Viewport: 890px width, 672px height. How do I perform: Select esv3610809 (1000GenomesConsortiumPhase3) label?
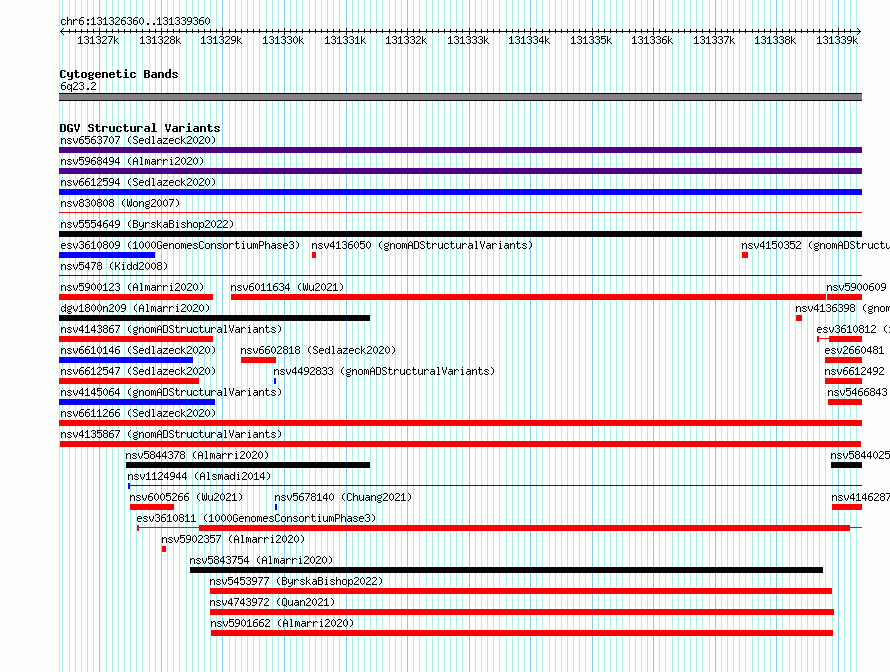pyautogui.click(x=180, y=245)
